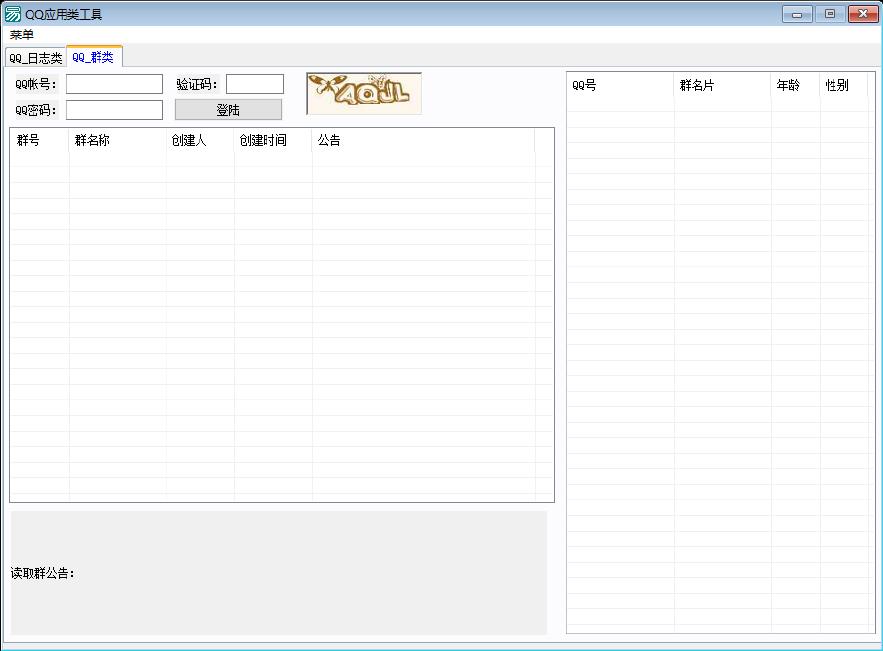Screen dimensions: 883x651
Task: Click the 公告 column header
Action: [423, 140]
